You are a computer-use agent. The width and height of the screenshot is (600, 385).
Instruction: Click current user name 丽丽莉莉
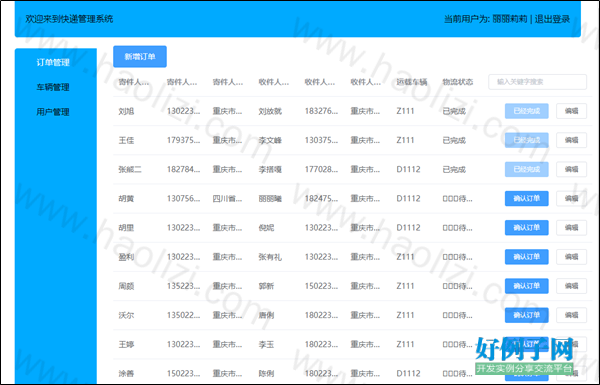(509, 19)
